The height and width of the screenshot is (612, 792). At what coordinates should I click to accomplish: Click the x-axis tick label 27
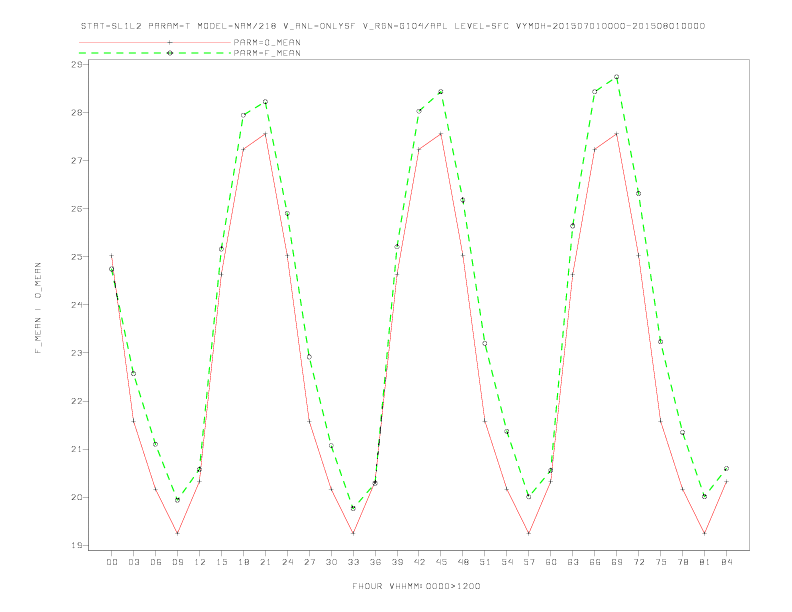pos(309,562)
